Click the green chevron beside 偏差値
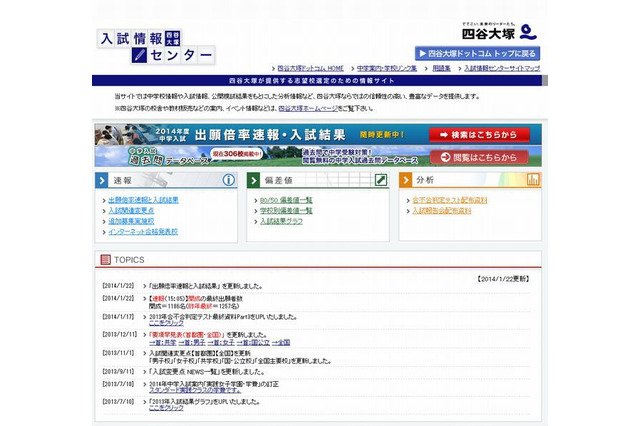 [253, 180]
